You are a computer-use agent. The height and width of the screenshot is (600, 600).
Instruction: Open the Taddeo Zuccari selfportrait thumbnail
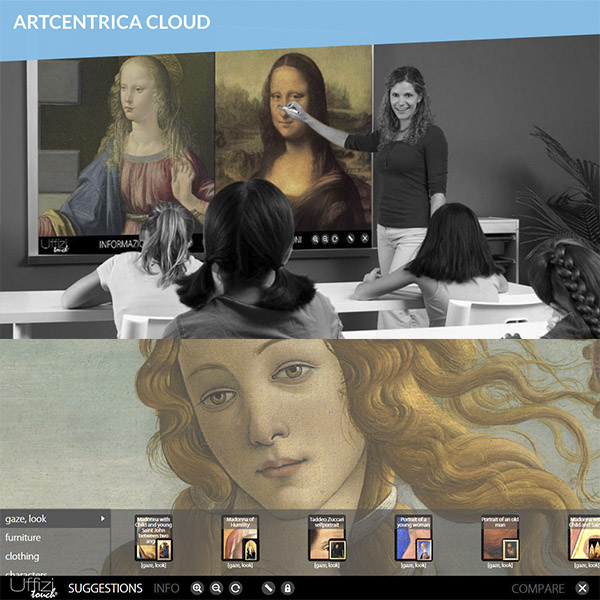(x=327, y=538)
